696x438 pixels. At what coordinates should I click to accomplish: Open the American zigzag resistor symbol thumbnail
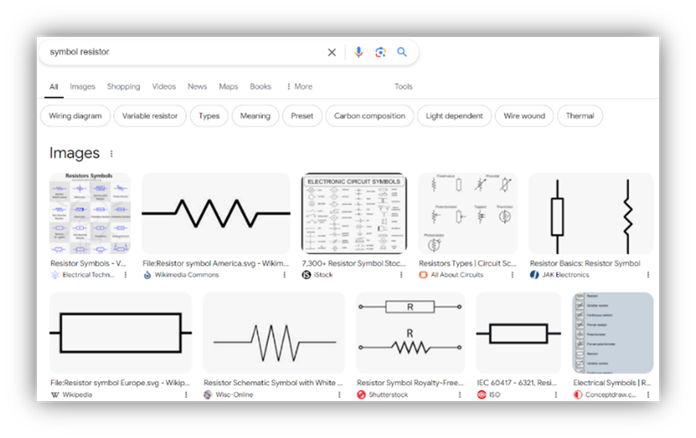[217, 213]
